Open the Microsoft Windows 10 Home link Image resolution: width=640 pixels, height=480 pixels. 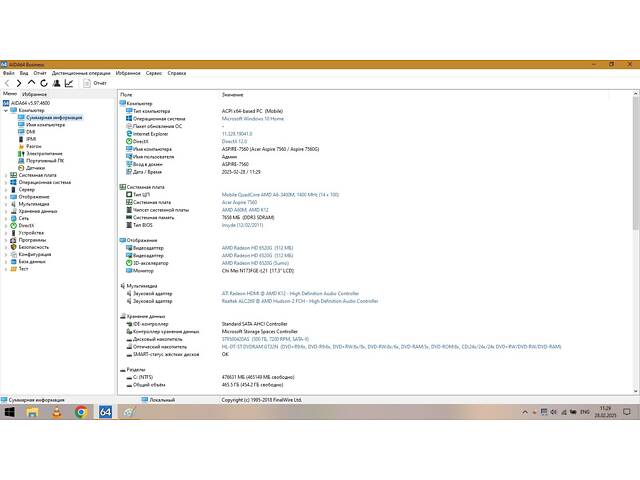pos(253,119)
